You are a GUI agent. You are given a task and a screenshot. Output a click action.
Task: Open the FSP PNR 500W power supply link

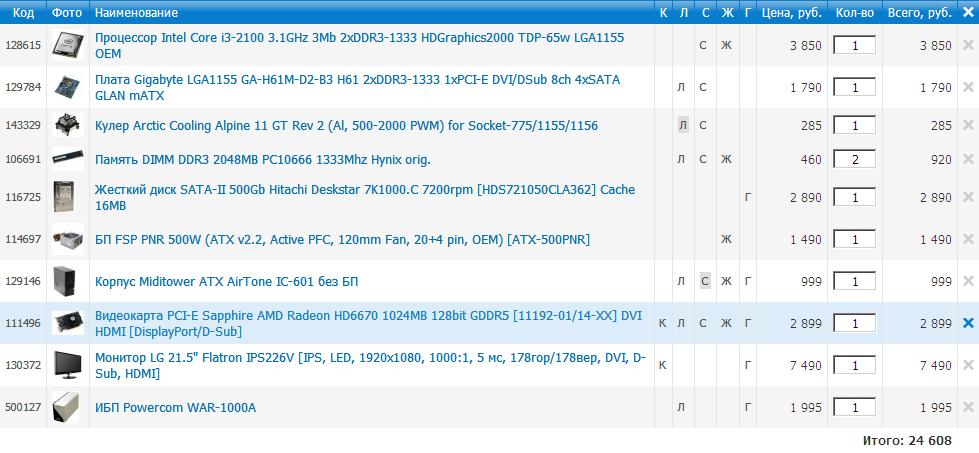[341, 239]
